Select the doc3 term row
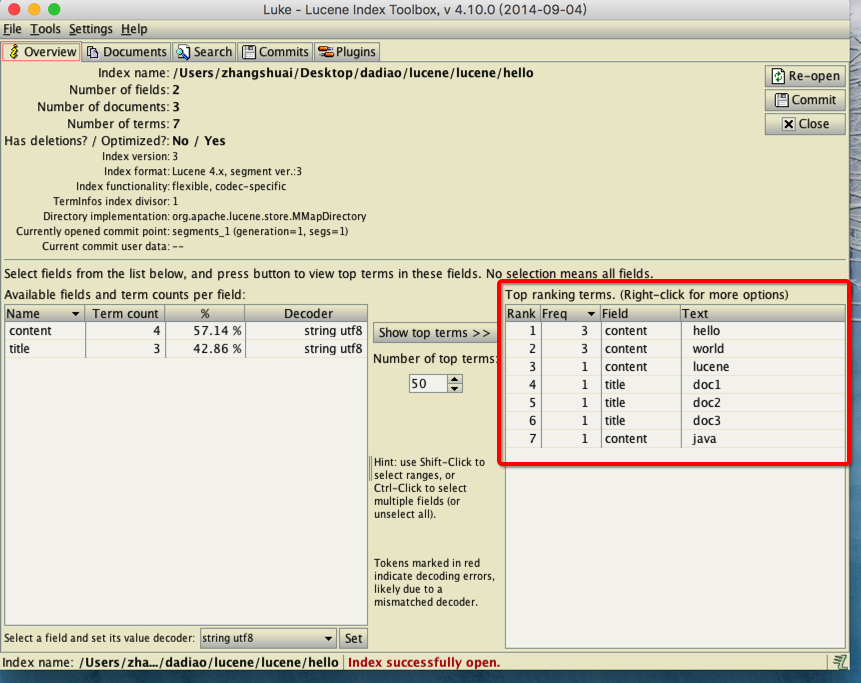The width and height of the screenshot is (861, 683). tap(675, 421)
